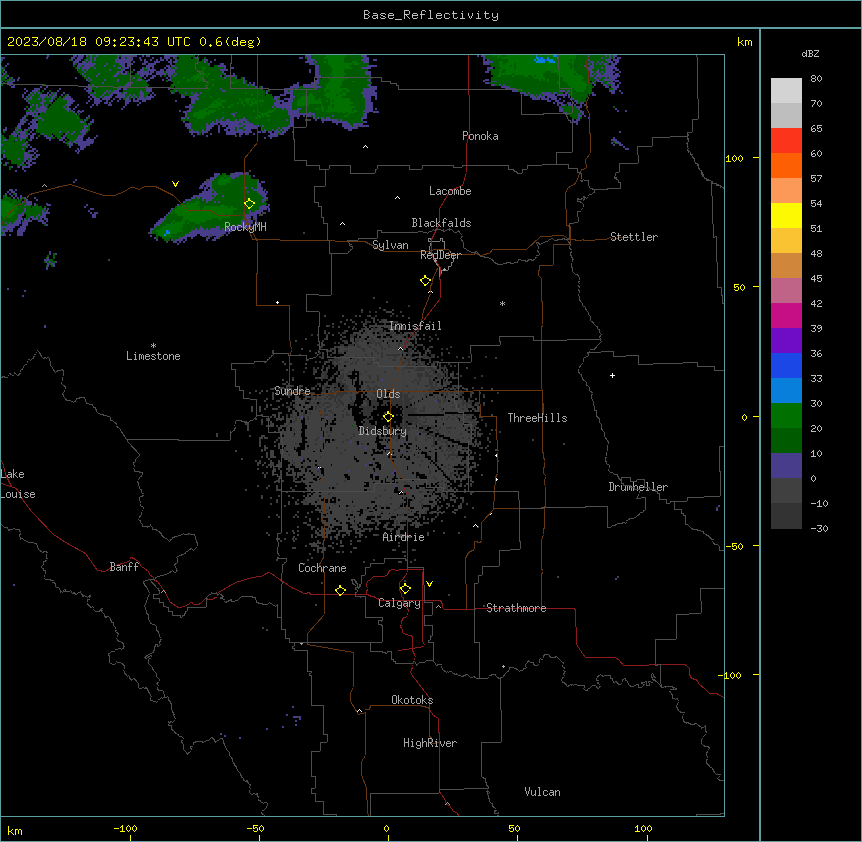The image size is (862, 842).
Task: Click the white plus marker north of Drumheller
Action: coord(612,375)
